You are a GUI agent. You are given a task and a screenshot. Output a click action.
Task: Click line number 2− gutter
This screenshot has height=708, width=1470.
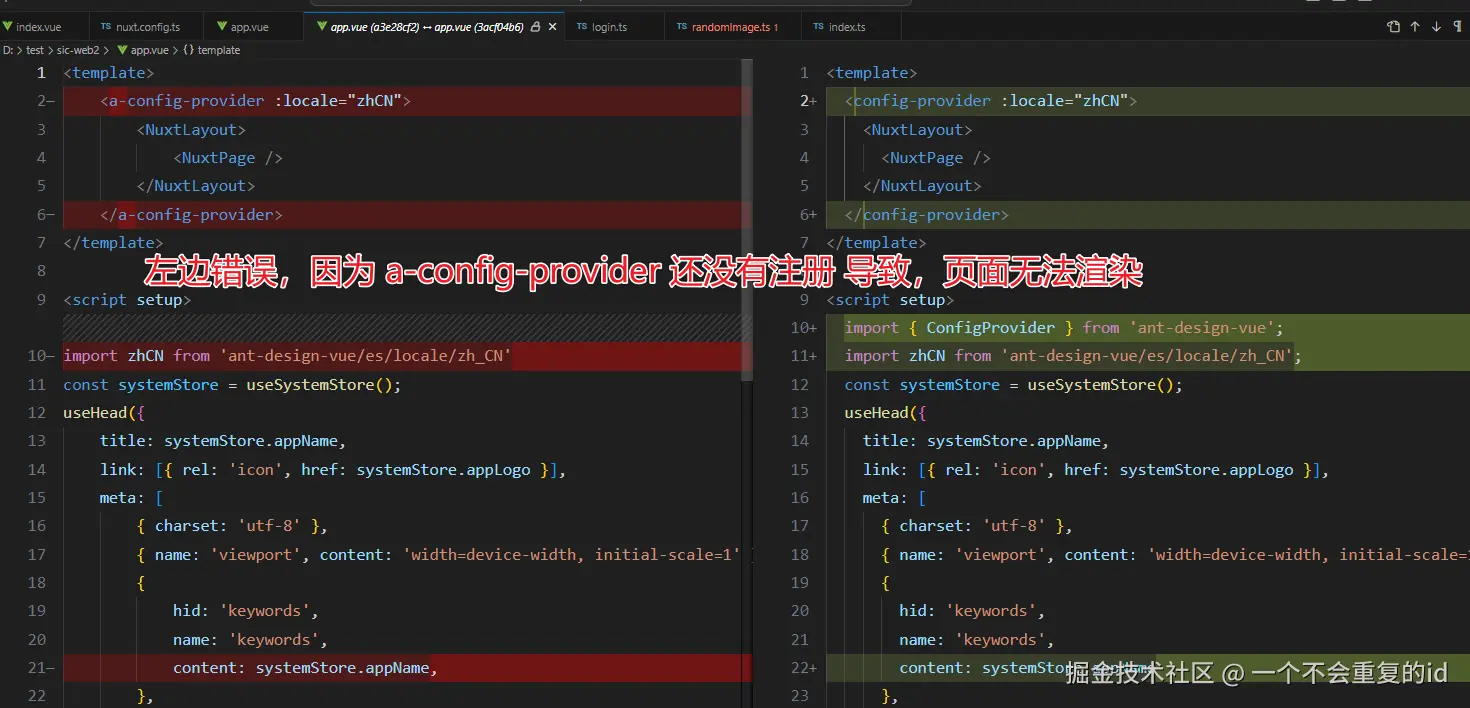click(45, 101)
